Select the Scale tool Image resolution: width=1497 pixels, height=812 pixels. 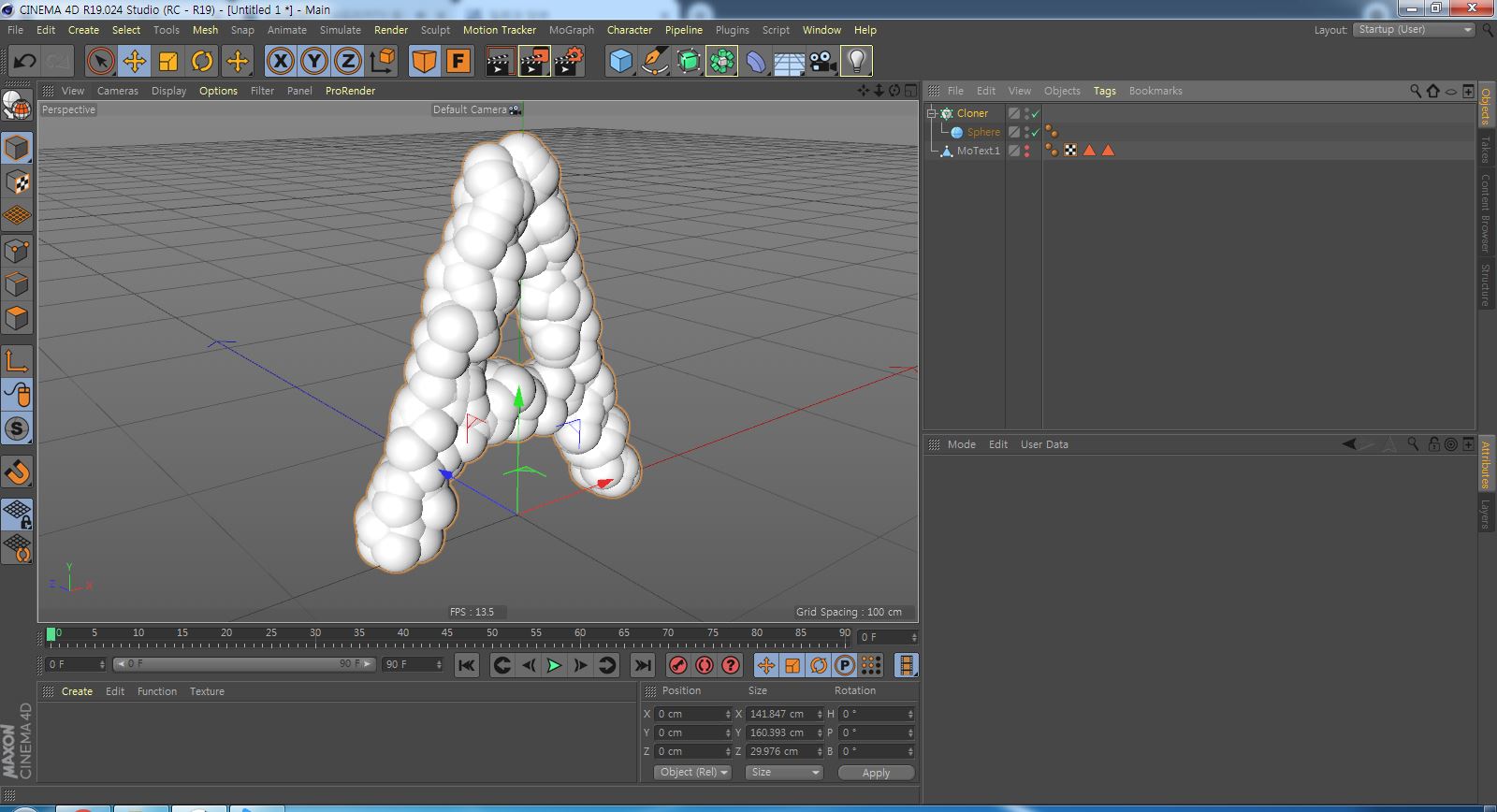pos(168,62)
